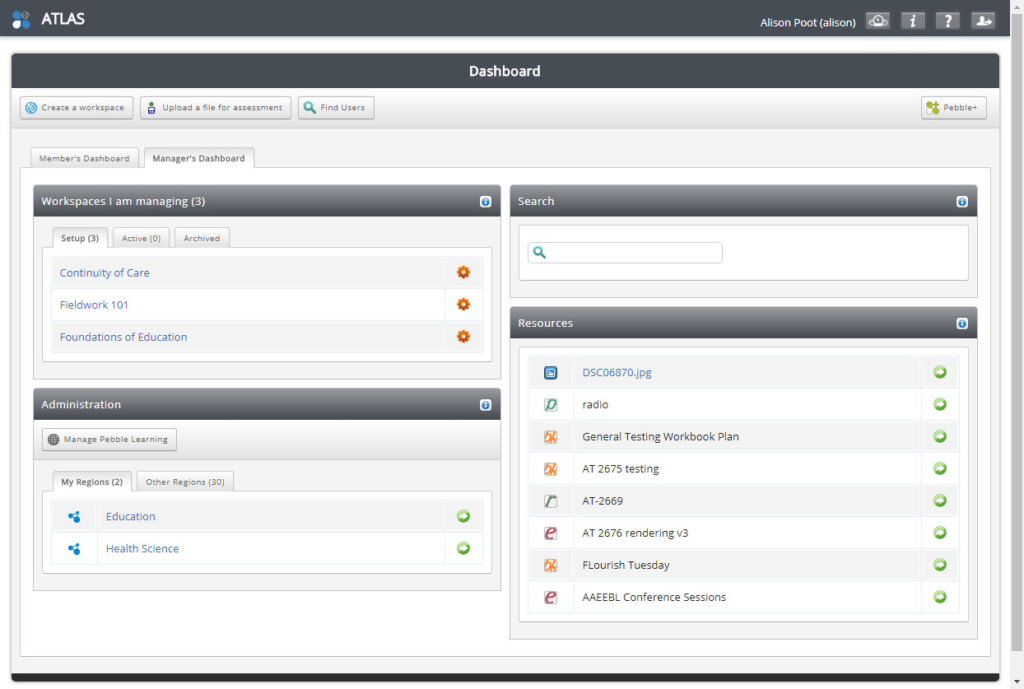Click green arrow for FLourish Tuesday

(940, 565)
